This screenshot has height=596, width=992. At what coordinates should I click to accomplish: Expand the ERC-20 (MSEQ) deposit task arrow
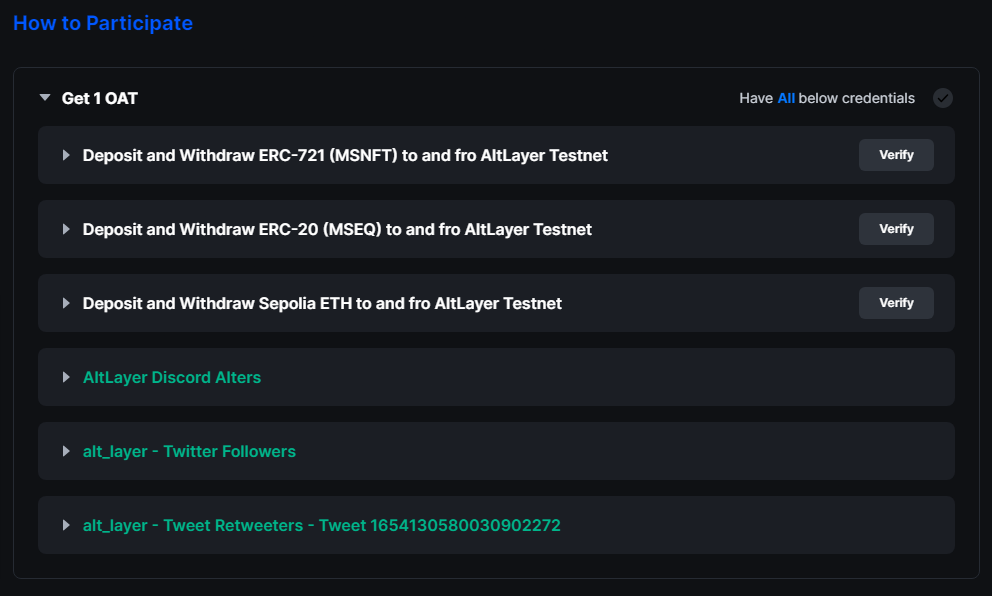click(x=66, y=229)
